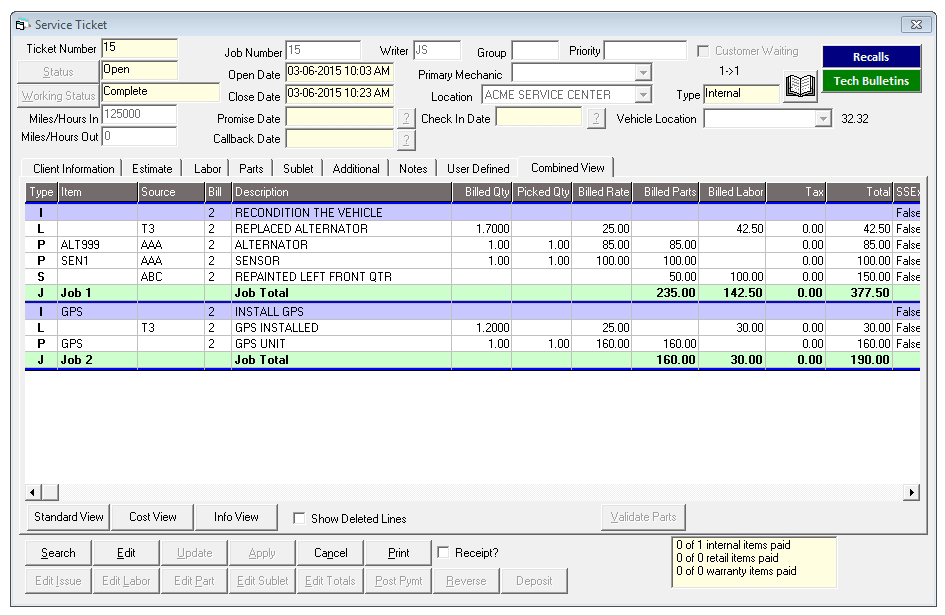The image size is (945, 615).
Task: Select the INSTALL GPS row
Action: coord(472,312)
